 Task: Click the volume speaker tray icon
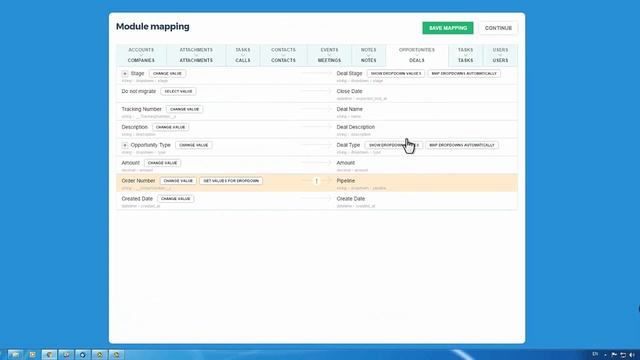pos(632,355)
